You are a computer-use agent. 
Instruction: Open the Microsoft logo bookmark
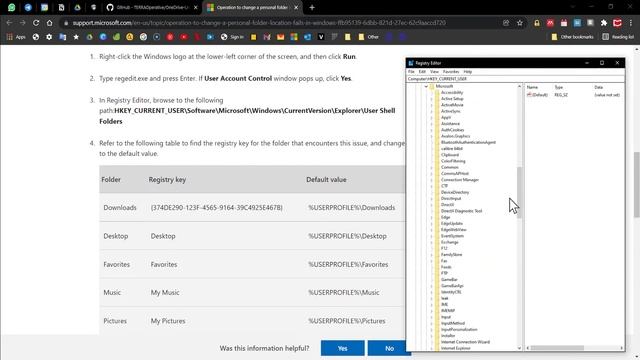(x=294, y=37)
